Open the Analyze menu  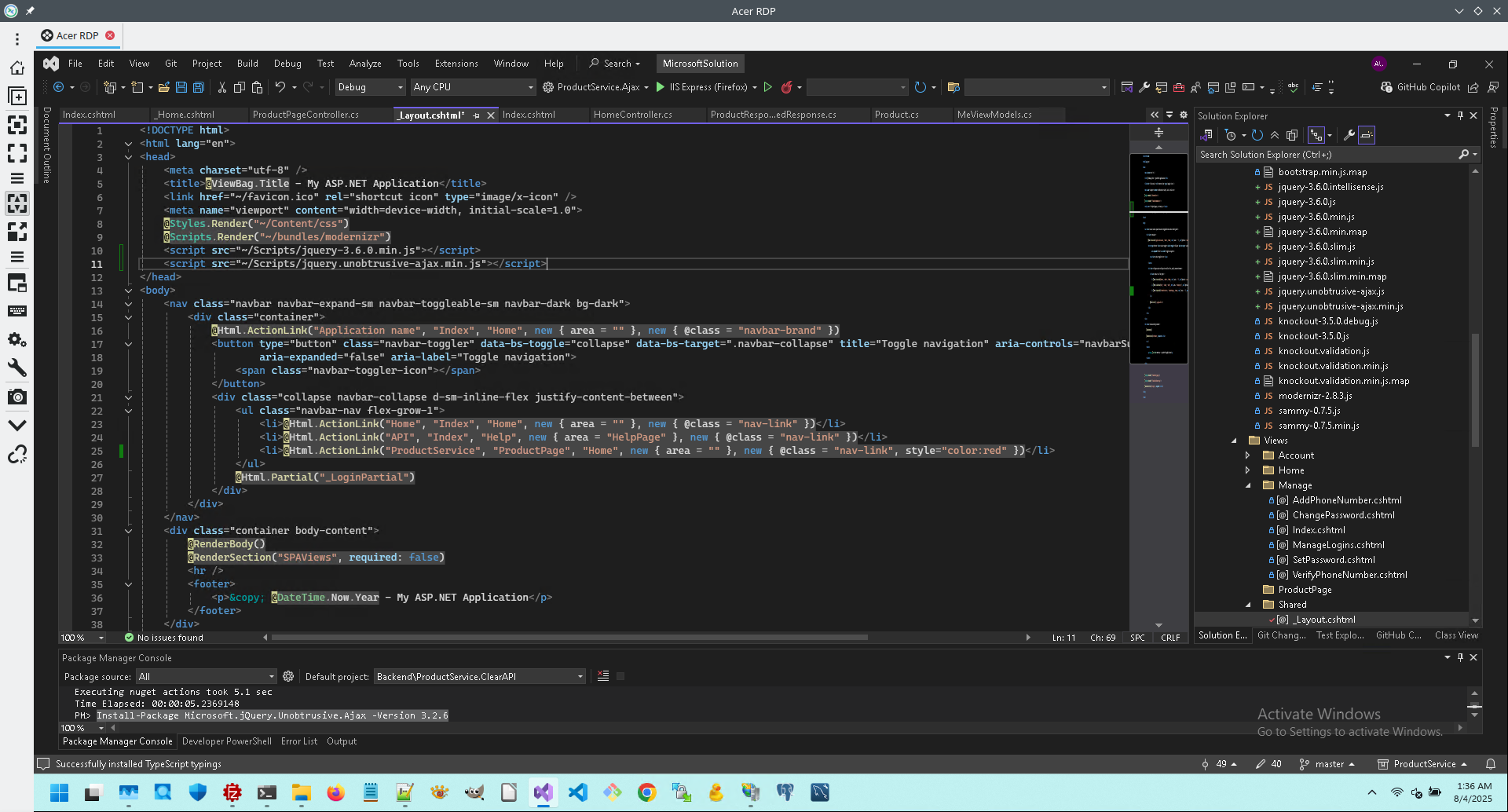[x=365, y=64]
